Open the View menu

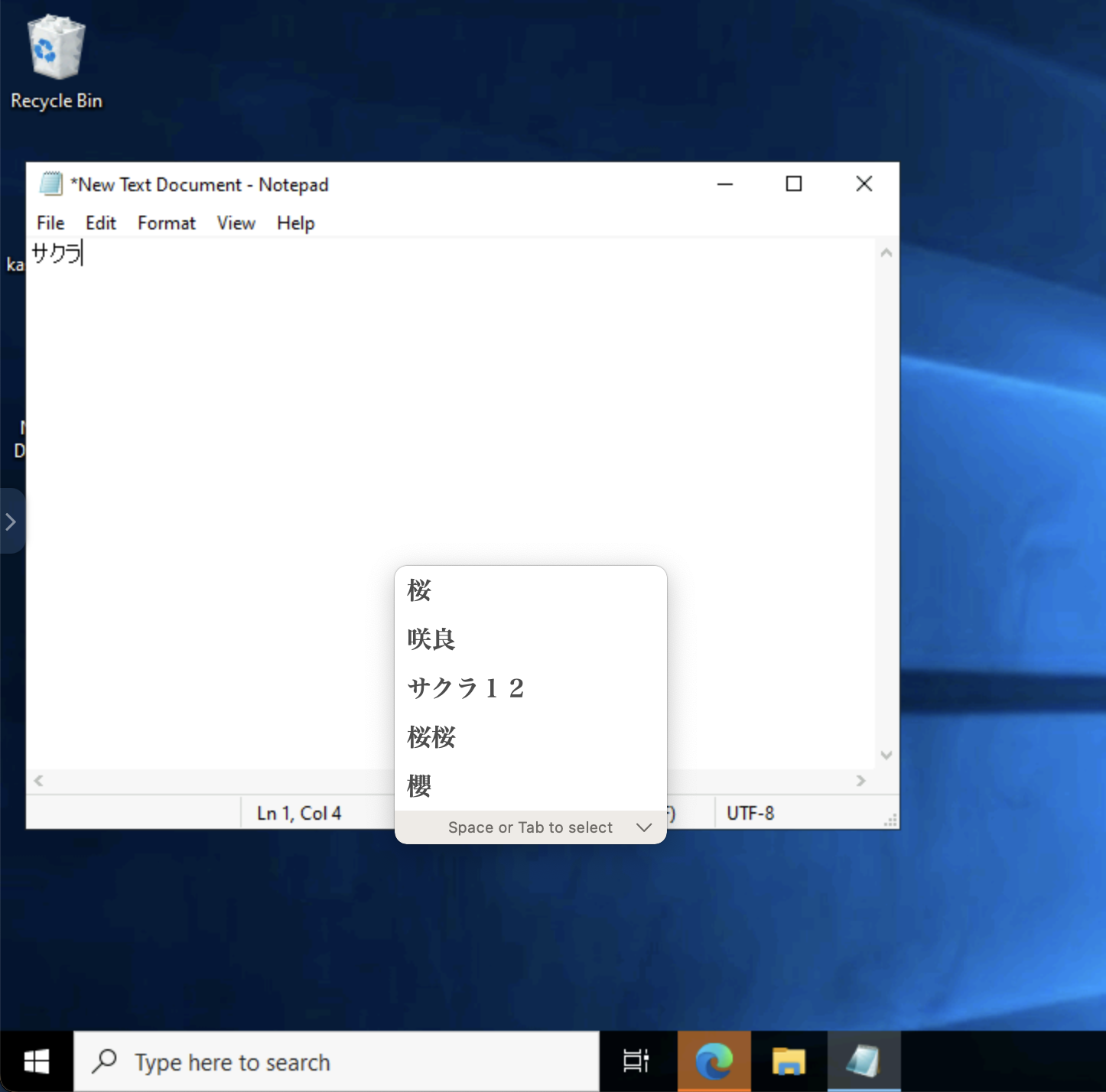(x=235, y=223)
